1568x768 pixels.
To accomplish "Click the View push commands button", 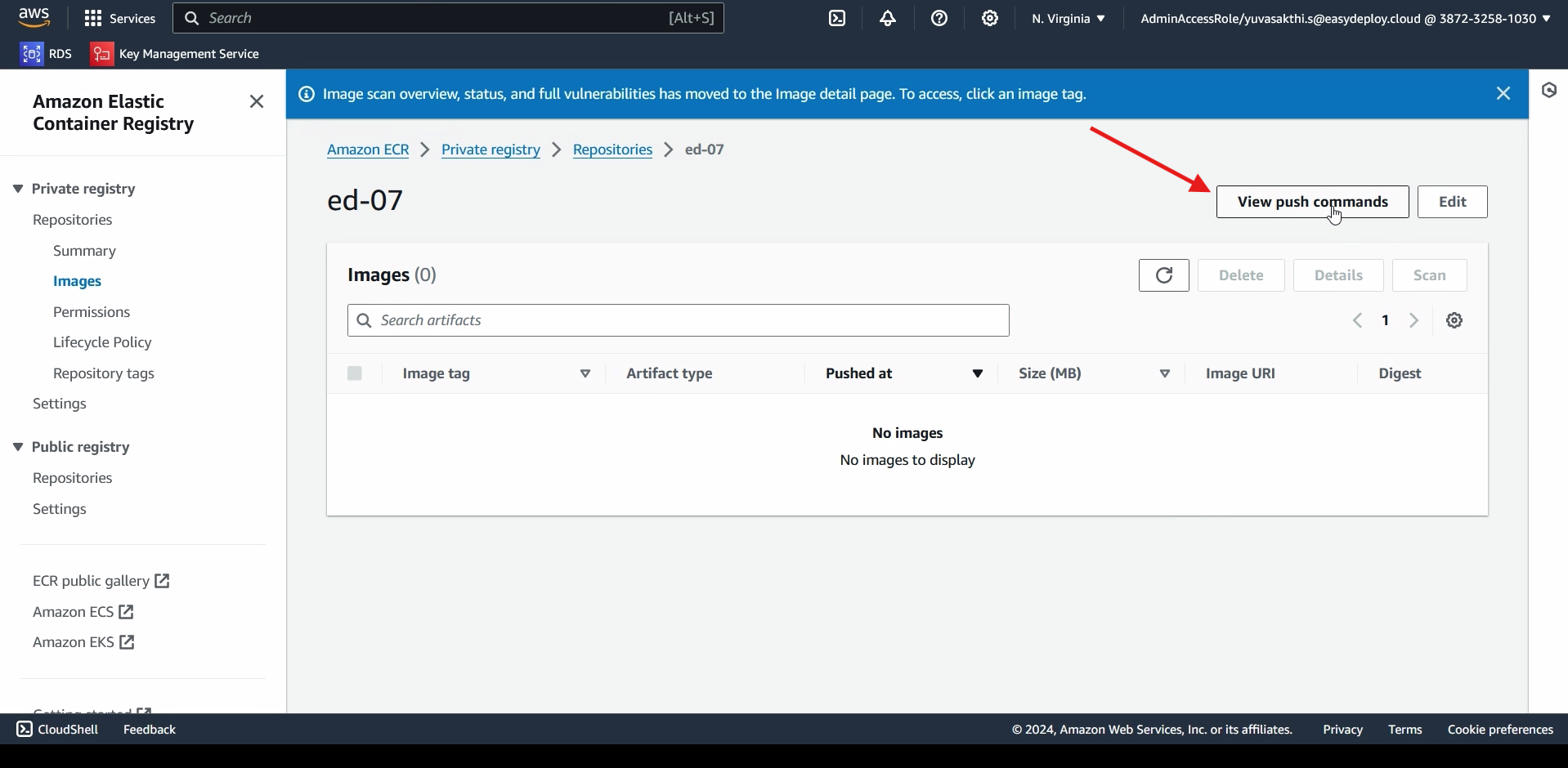I will point(1312,202).
